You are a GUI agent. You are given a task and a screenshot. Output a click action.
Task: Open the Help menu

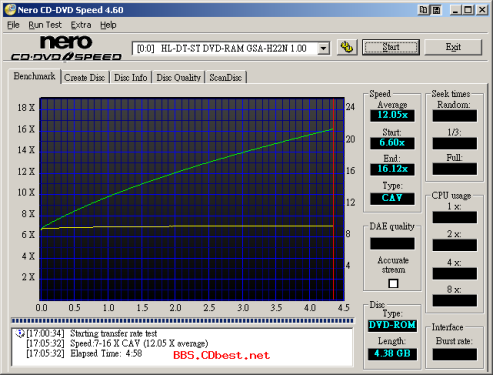pos(108,25)
